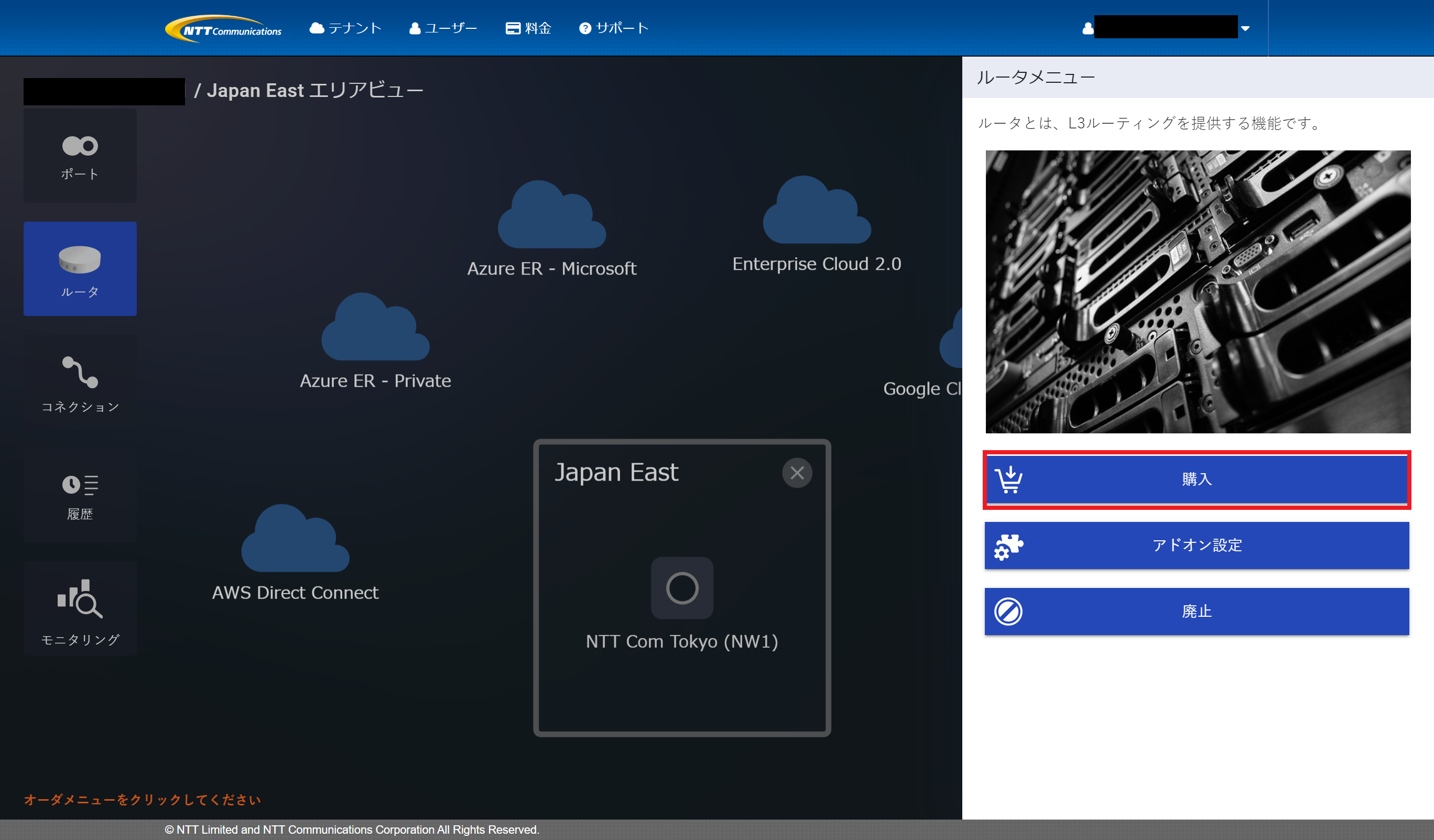Open the モニタリング (Monitoring) sidebar icon

point(80,609)
